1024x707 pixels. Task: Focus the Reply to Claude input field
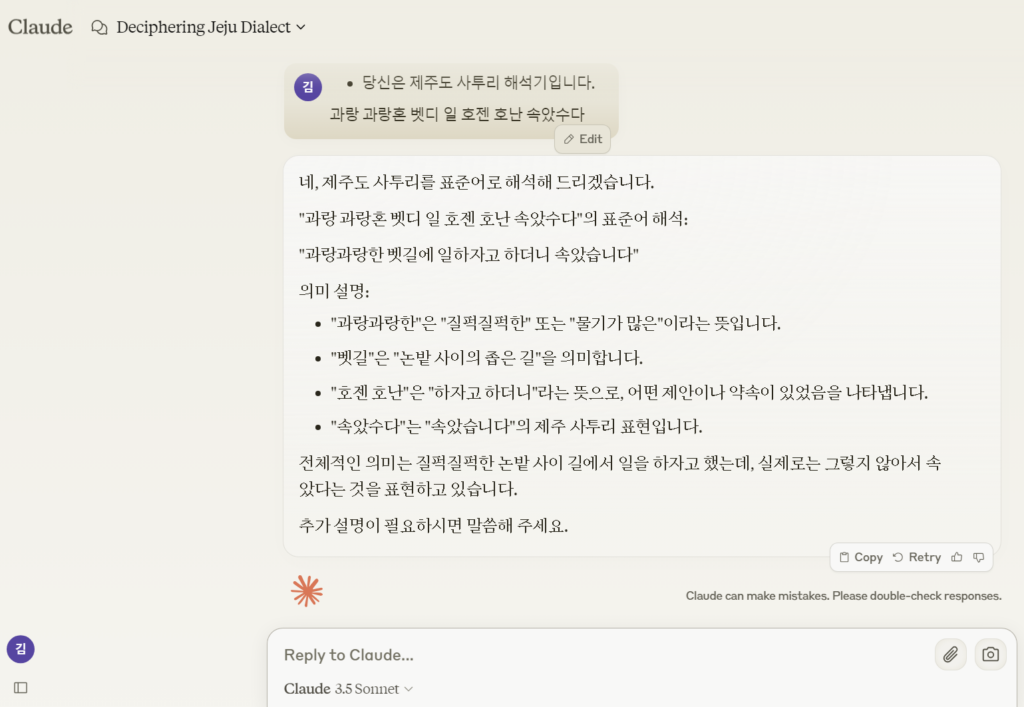point(600,655)
